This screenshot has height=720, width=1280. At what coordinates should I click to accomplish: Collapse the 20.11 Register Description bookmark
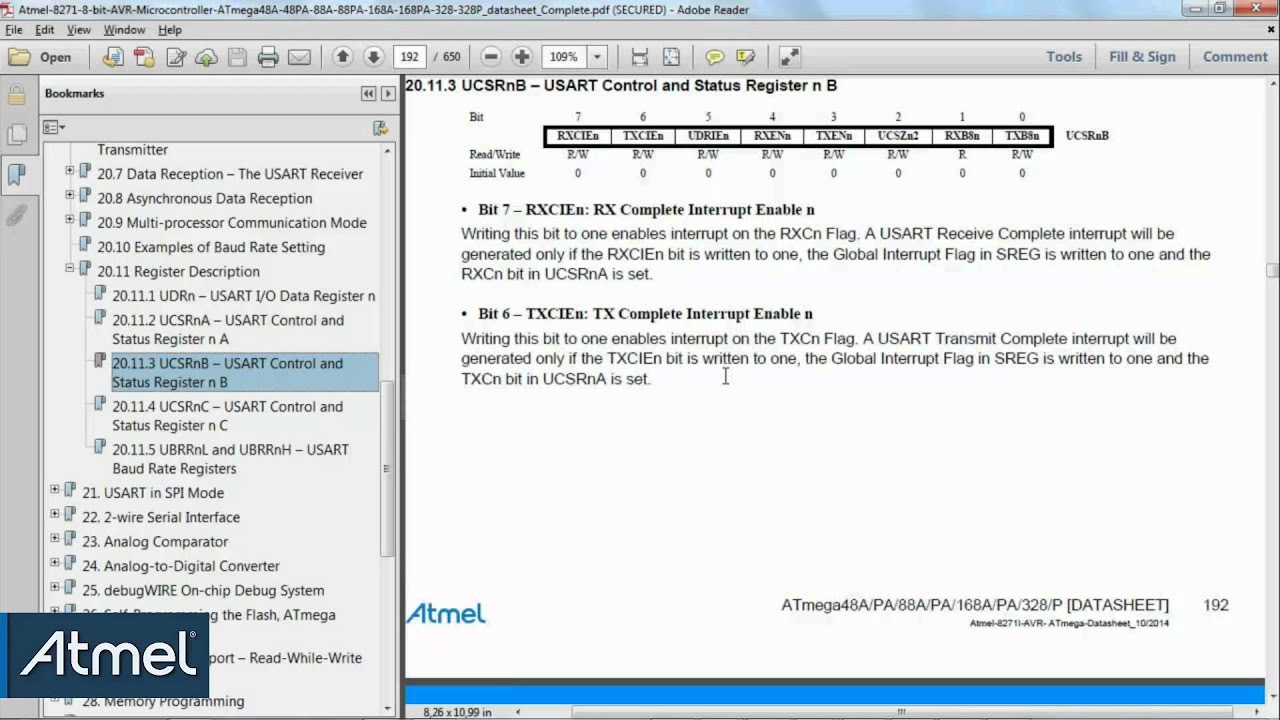70,268
